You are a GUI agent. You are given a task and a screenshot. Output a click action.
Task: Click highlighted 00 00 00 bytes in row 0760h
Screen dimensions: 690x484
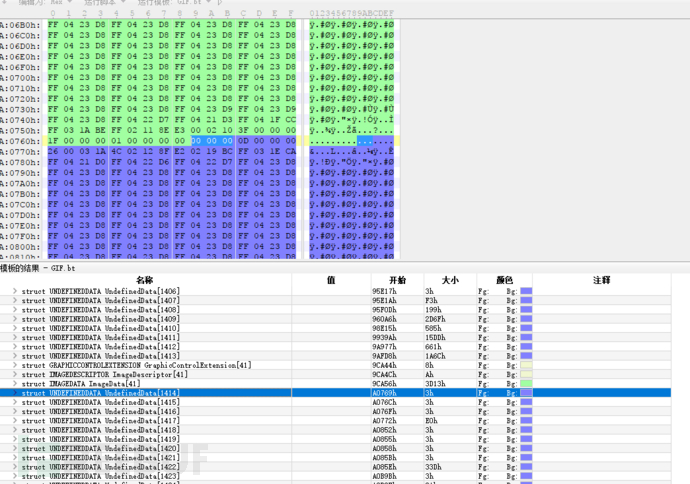click(212, 141)
